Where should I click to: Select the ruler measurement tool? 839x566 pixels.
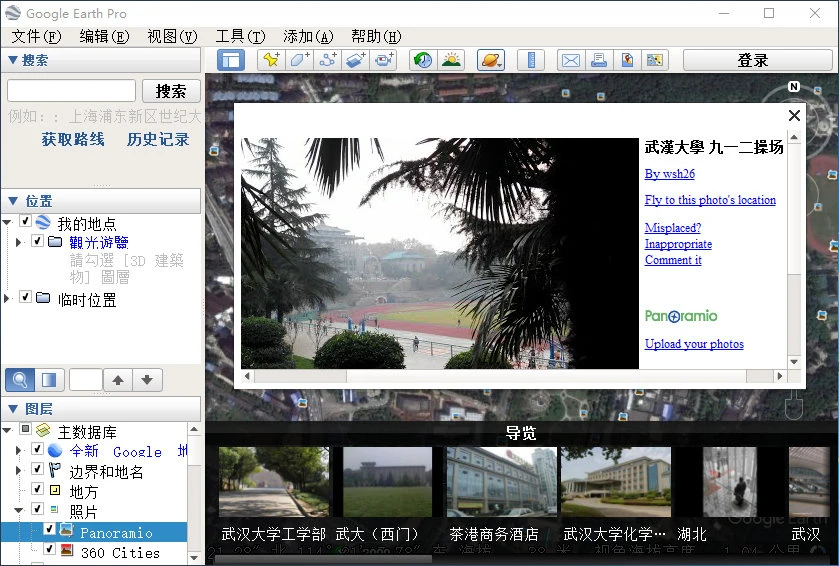[x=530, y=60]
